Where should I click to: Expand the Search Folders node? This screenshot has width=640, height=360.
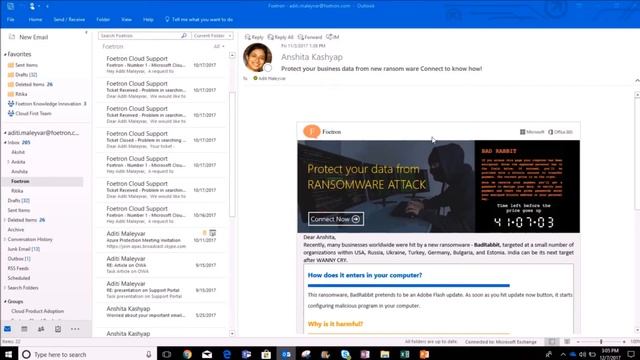click(x=5, y=288)
